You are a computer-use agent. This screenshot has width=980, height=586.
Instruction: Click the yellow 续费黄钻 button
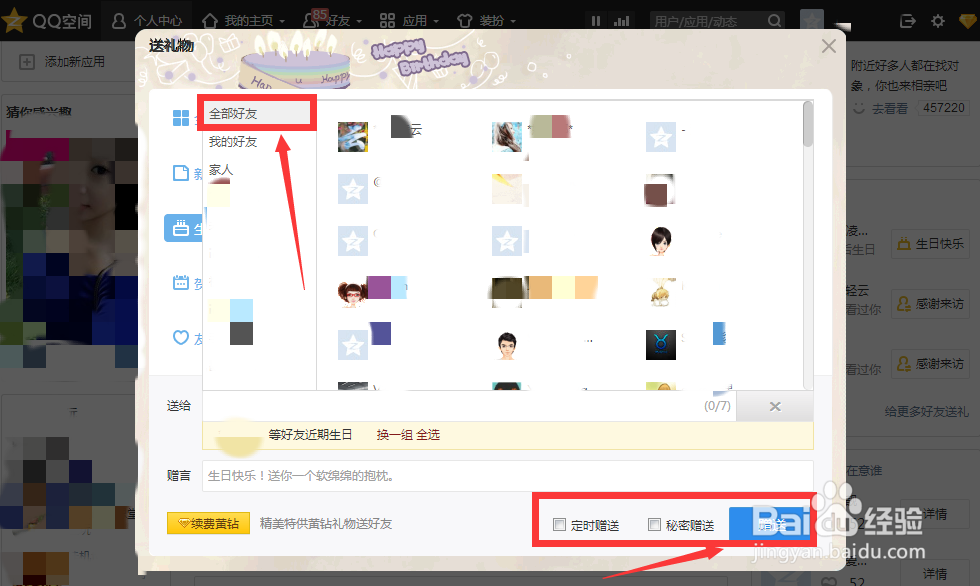click(208, 523)
